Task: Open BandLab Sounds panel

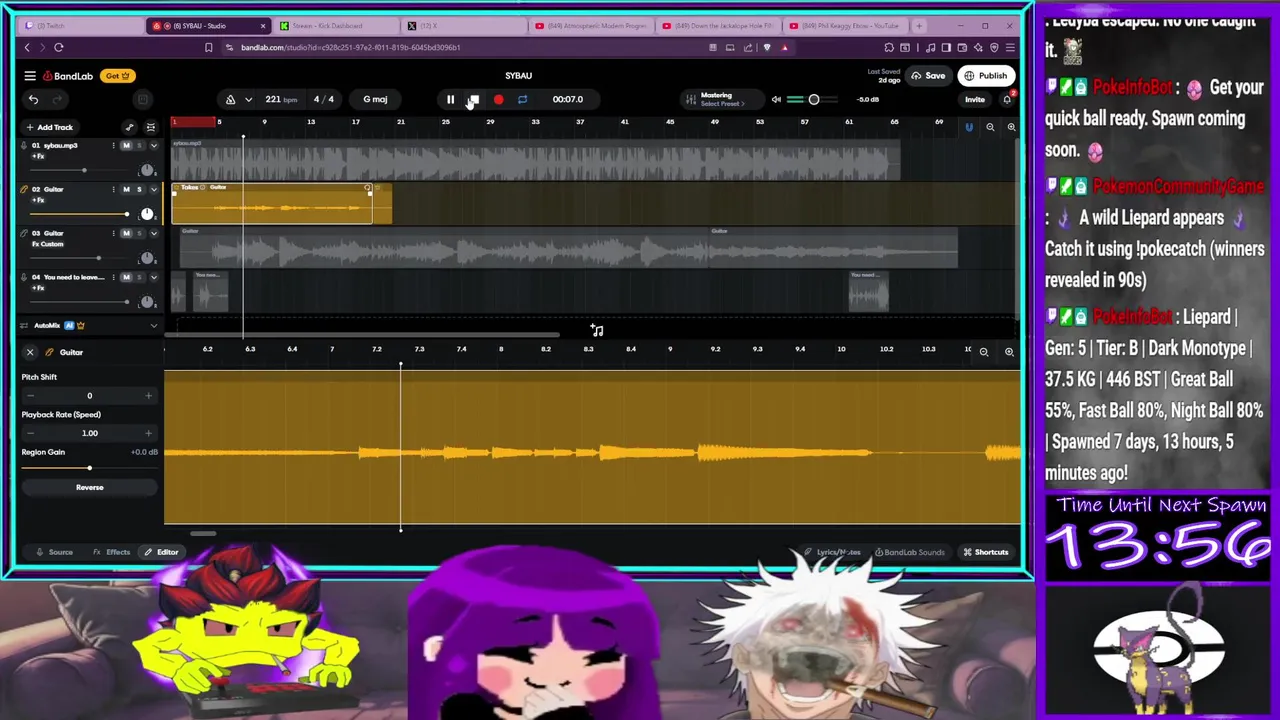Action: pyautogui.click(x=909, y=552)
